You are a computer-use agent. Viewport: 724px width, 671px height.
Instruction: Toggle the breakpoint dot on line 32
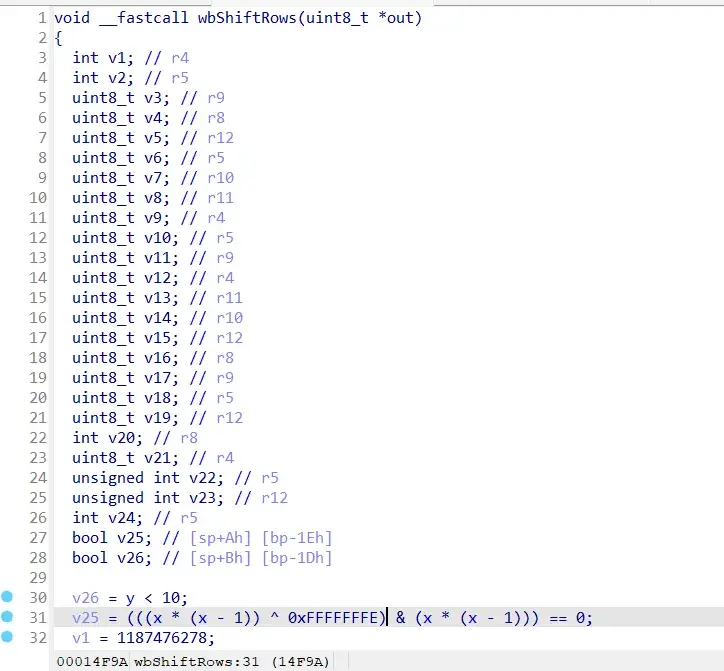click(7, 636)
